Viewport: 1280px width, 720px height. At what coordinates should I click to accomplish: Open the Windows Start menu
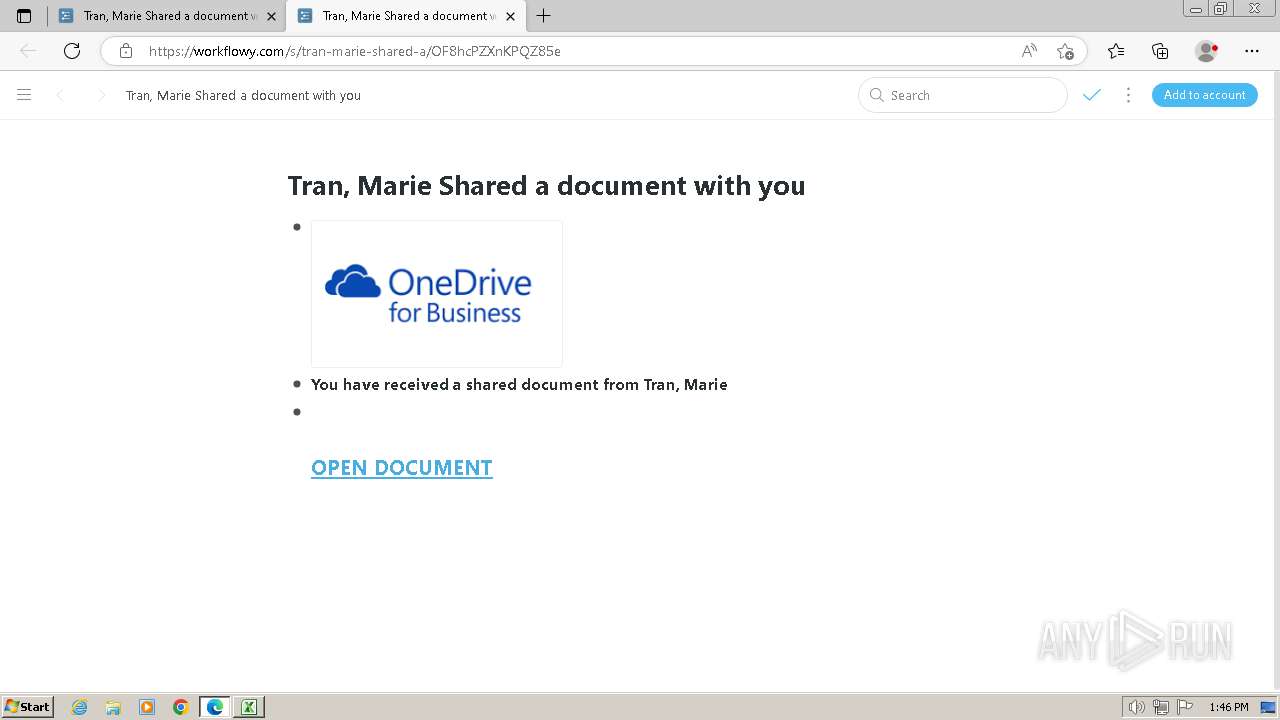coord(28,707)
